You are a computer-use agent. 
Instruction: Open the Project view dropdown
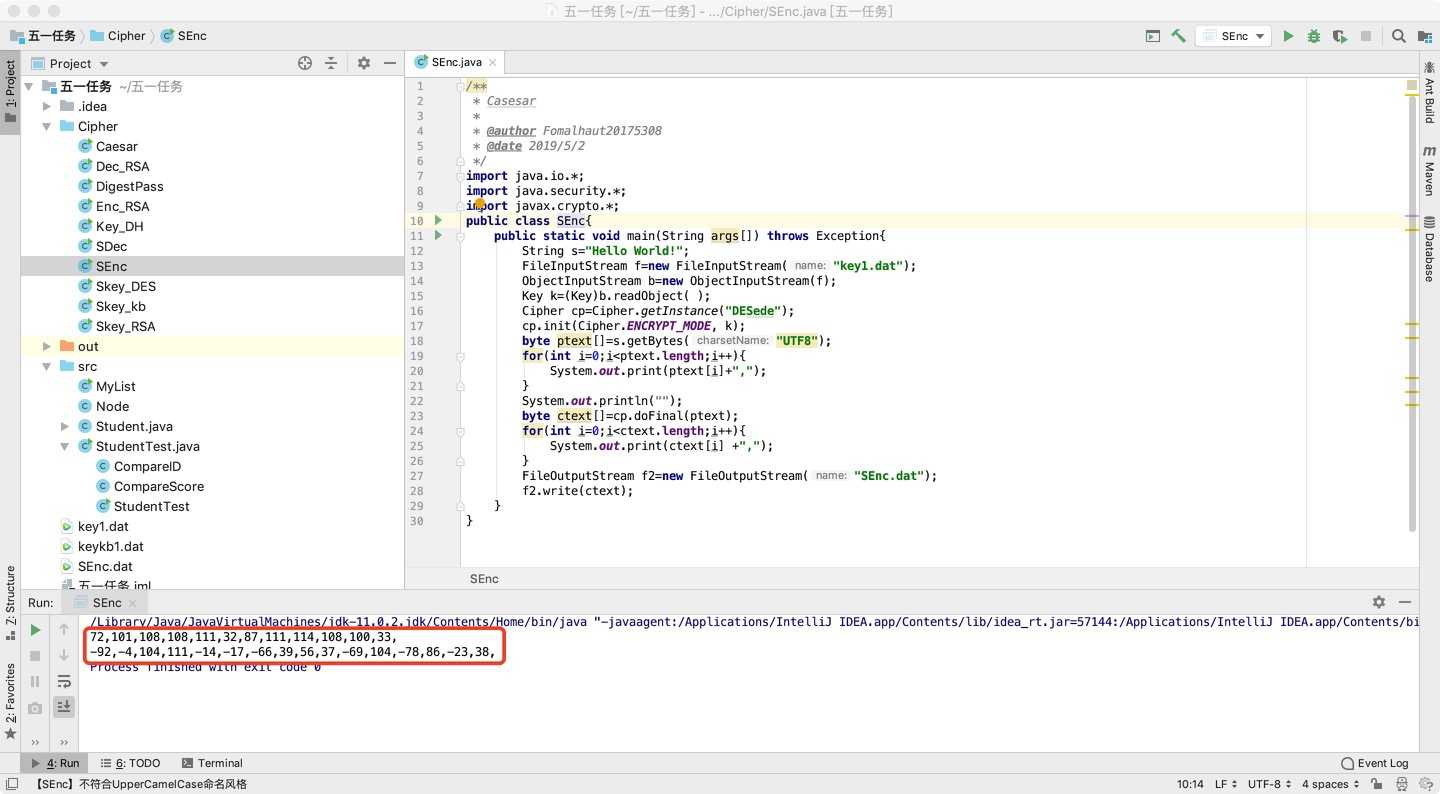pos(78,63)
